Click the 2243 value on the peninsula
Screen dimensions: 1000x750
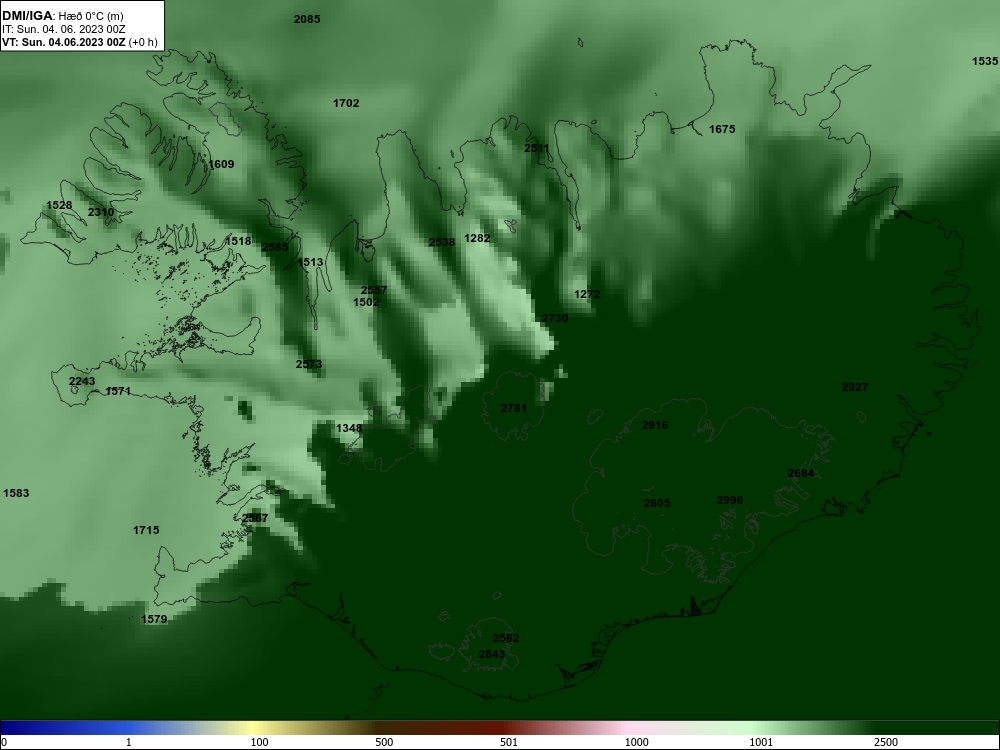pos(82,381)
